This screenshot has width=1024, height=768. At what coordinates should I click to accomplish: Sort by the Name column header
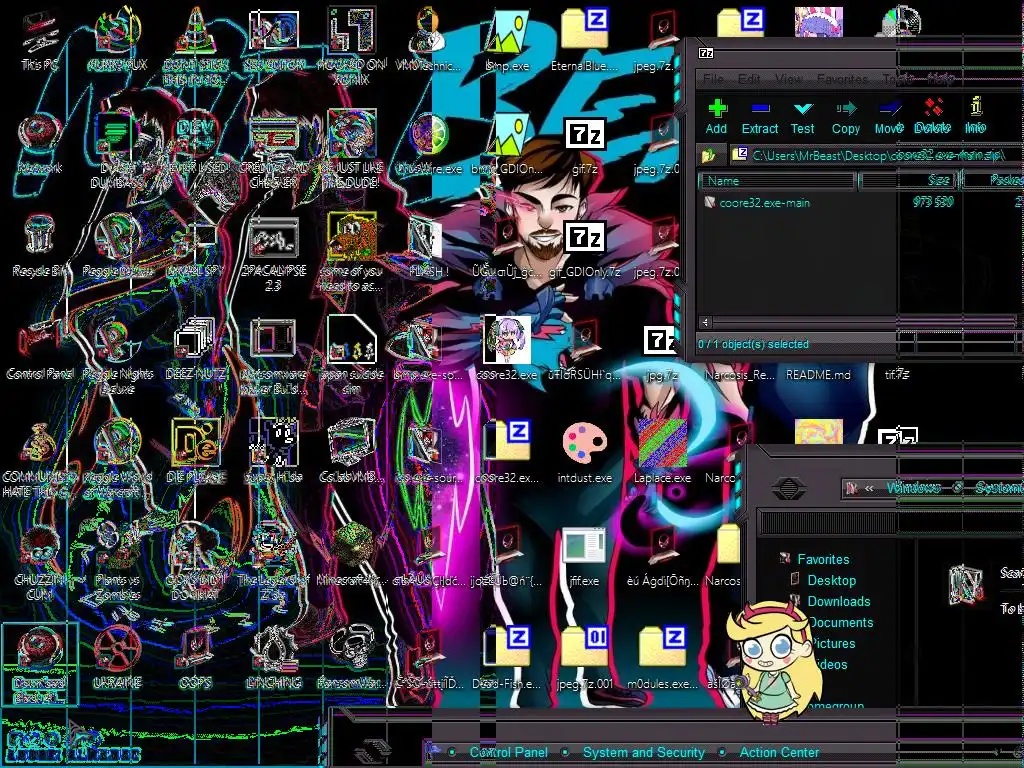click(x=777, y=181)
